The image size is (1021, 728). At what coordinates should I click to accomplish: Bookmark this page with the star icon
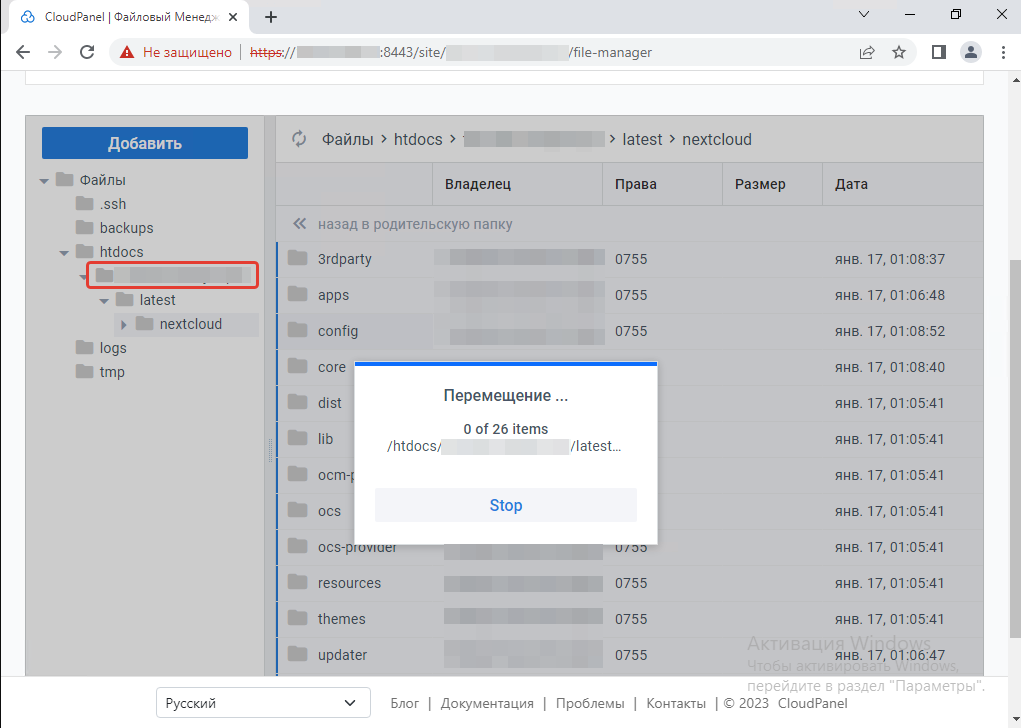[x=899, y=52]
